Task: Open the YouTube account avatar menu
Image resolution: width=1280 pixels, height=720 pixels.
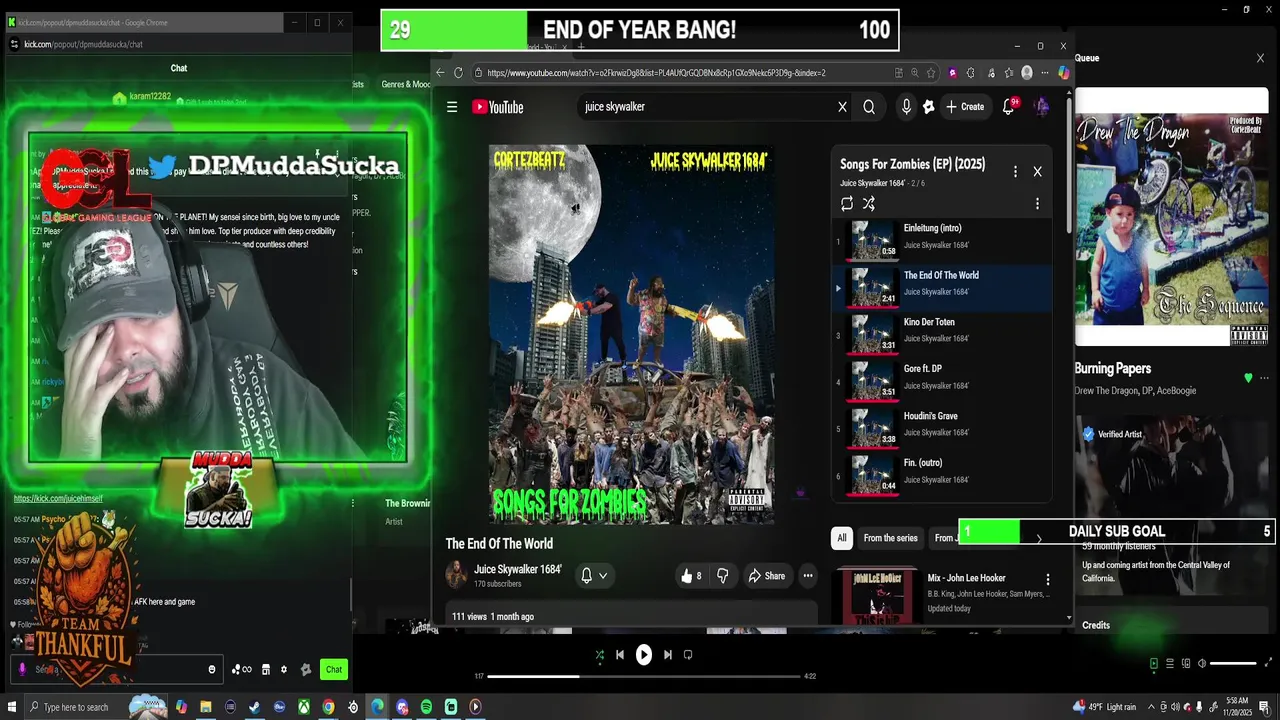Action: tap(1041, 107)
